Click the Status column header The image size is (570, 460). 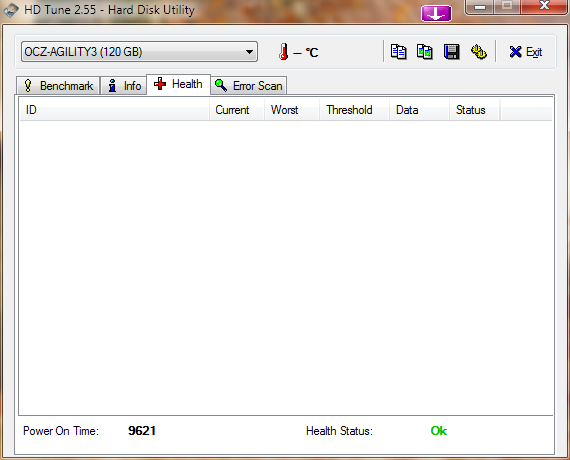point(475,110)
